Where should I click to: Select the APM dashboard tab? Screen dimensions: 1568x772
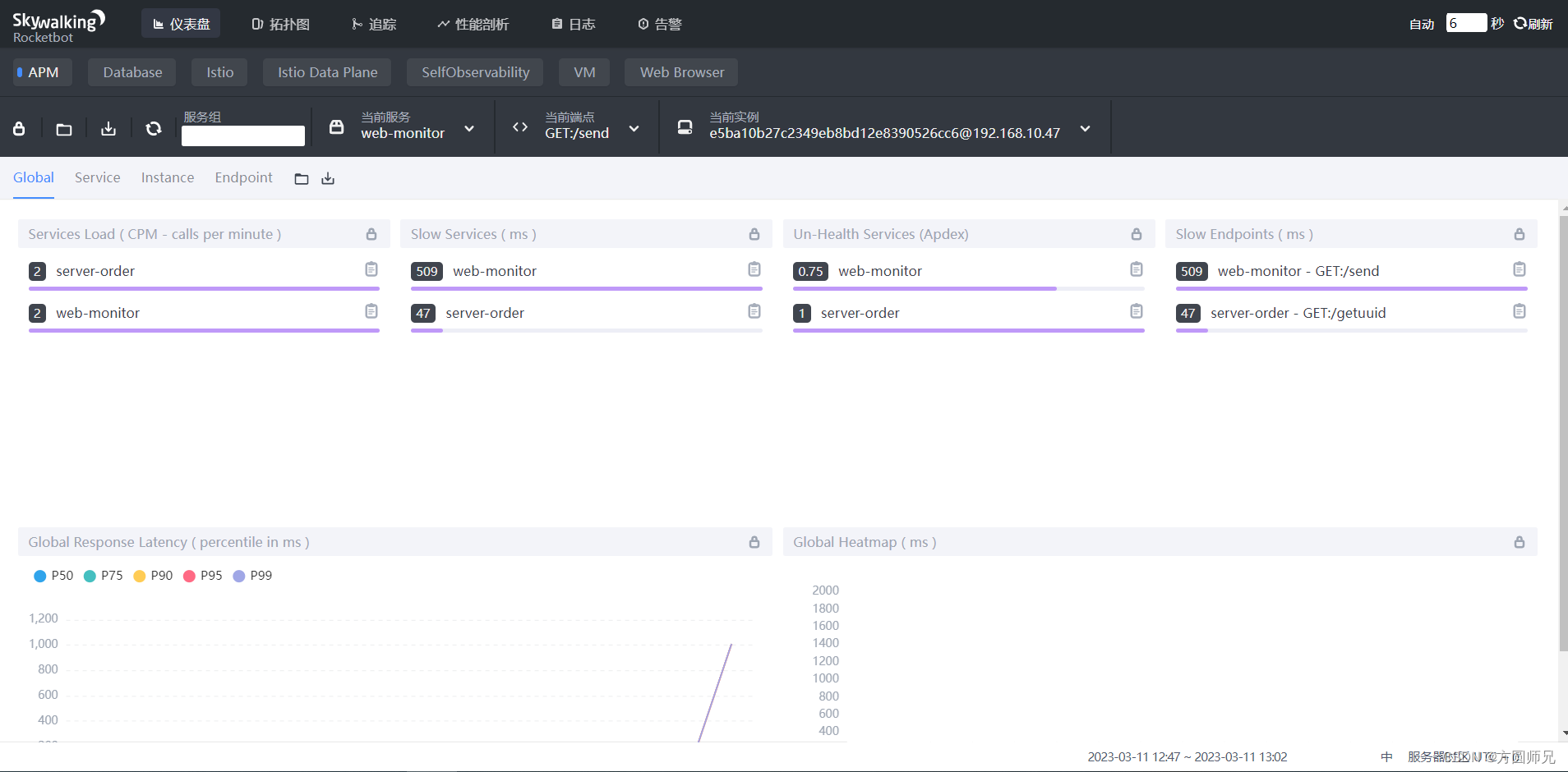43,72
